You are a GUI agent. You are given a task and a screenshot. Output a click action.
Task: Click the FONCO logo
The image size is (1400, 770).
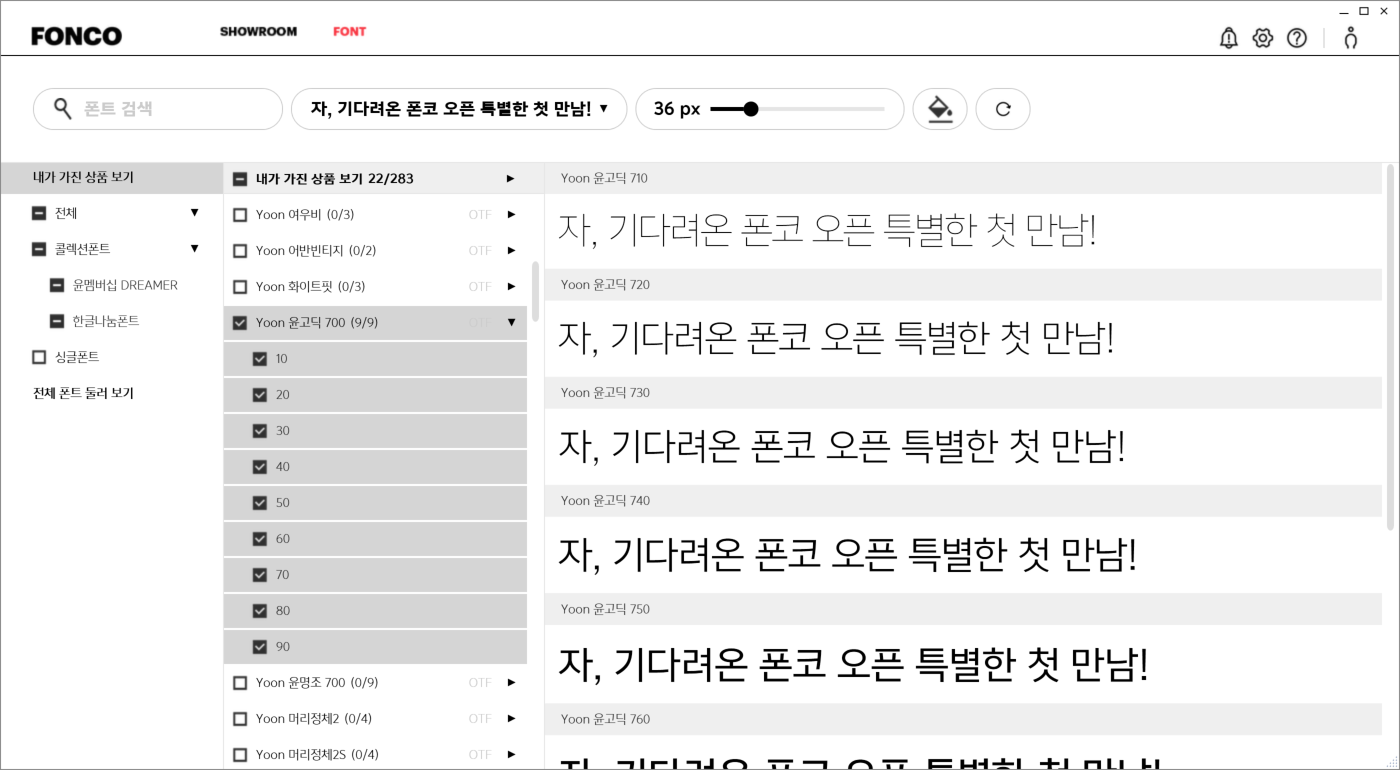[x=76, y=36]
